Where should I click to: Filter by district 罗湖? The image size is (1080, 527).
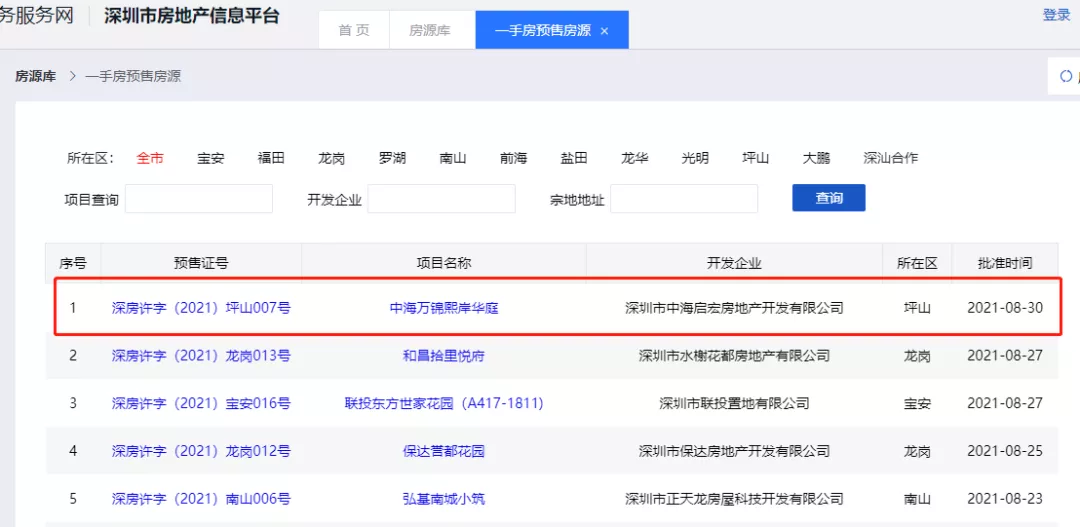point(392,158)
